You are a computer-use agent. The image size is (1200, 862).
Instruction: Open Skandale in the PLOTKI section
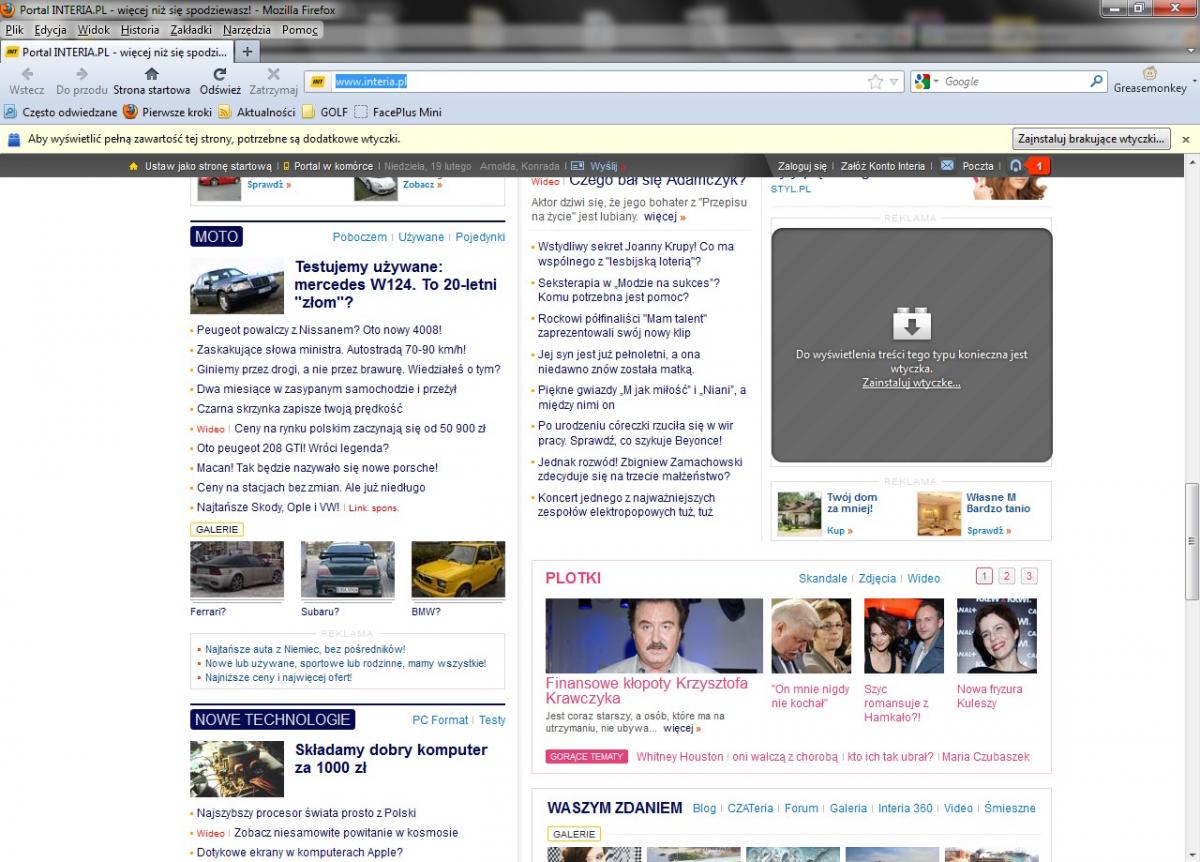pyautogui.click(x=823, y=578)
